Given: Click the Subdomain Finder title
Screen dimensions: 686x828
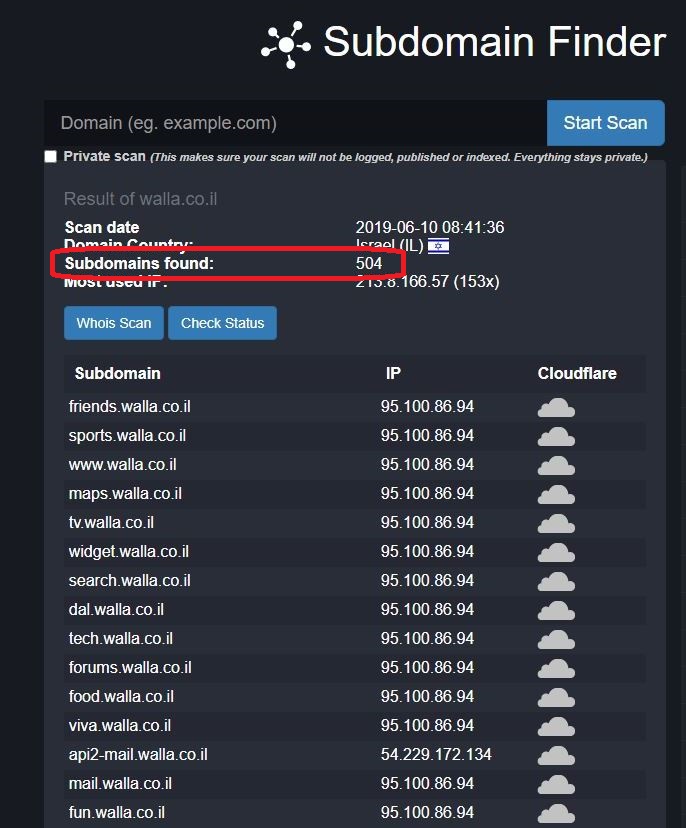Looking at the screenshot, I should tap(494, 42).
